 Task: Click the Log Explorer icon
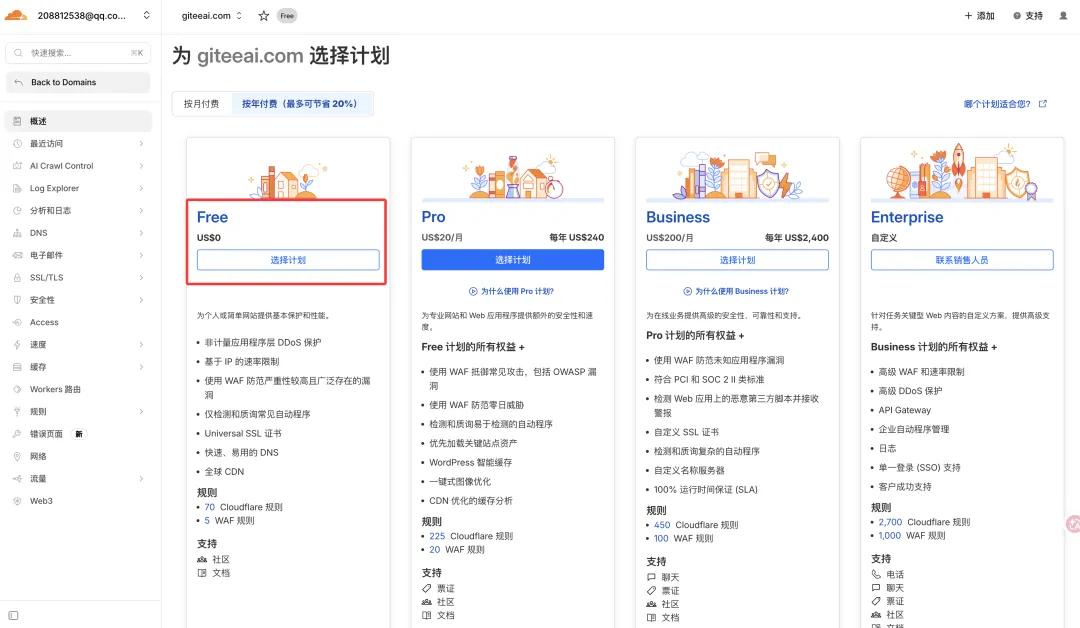pyautogui.click(x=17, y=188)
